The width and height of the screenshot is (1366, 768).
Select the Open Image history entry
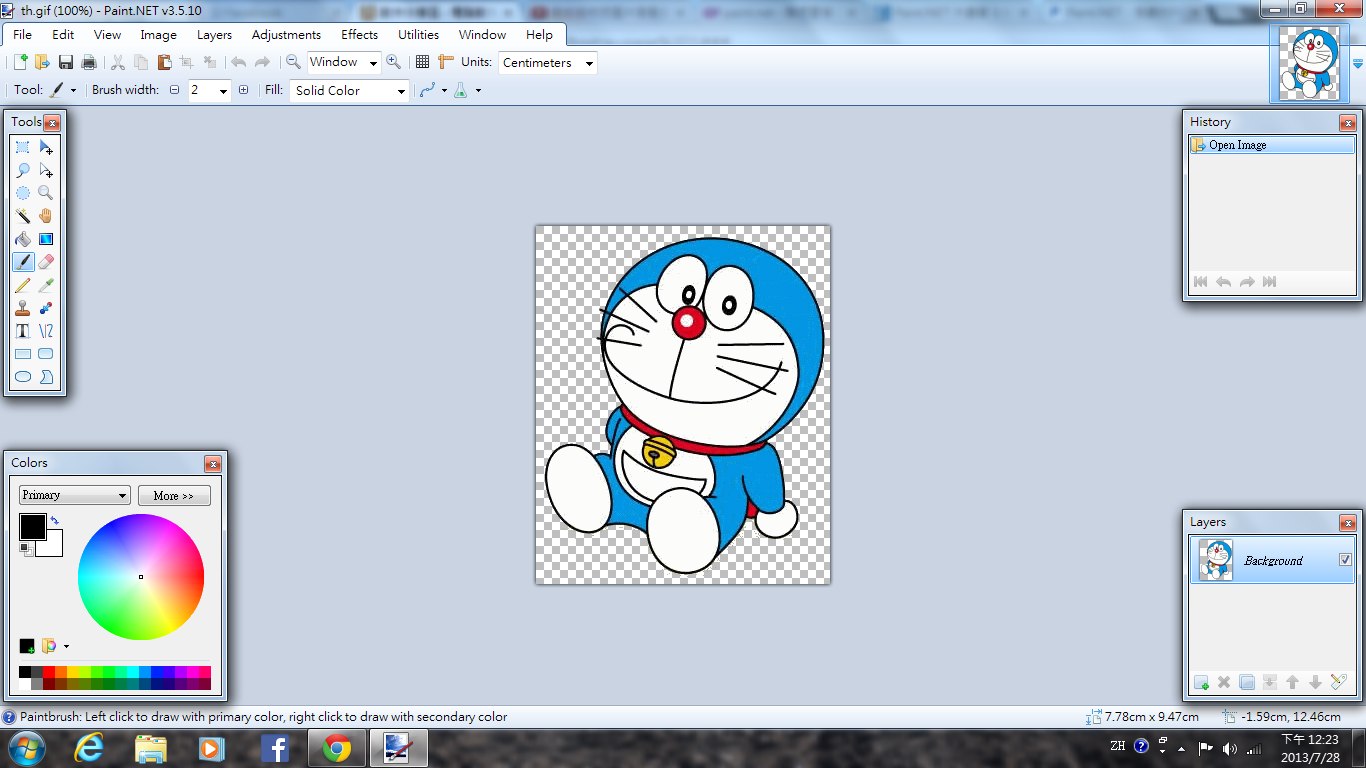pyautogui.click(x=1272, y=145)
